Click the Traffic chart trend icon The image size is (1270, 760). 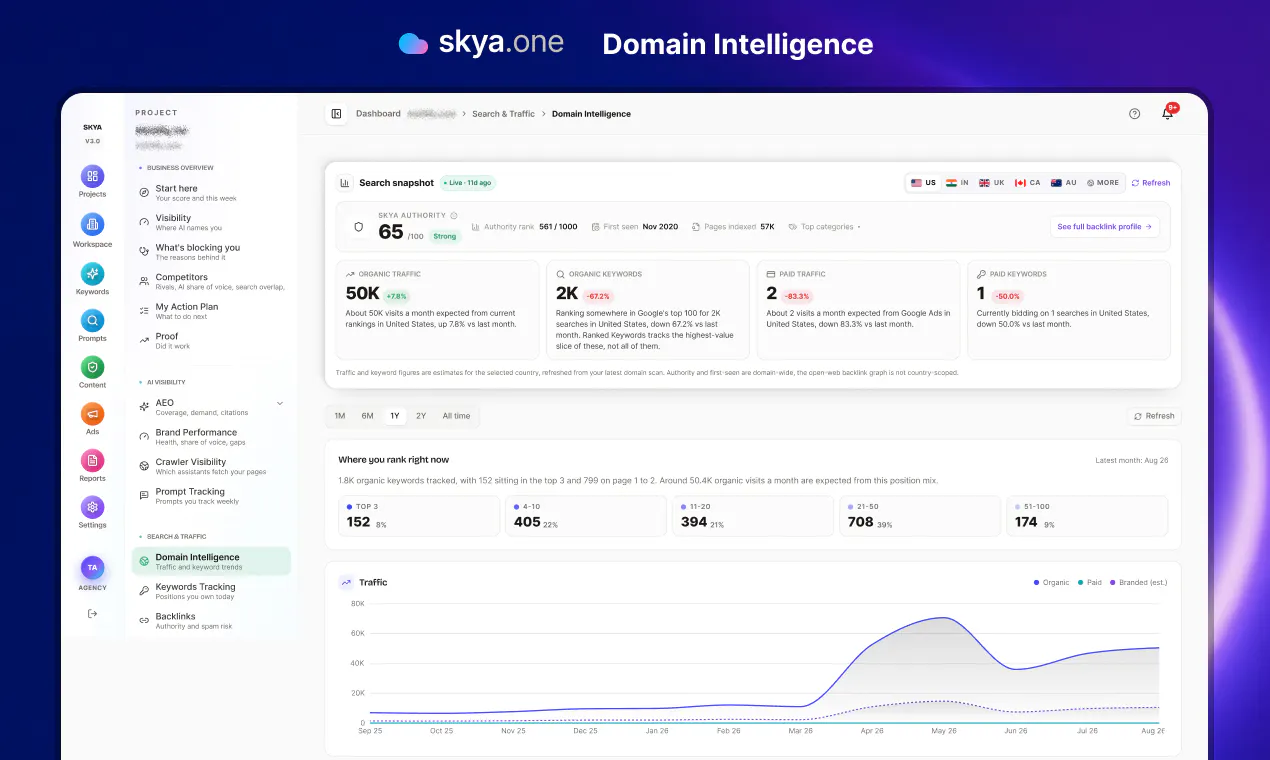coord(346,582)
